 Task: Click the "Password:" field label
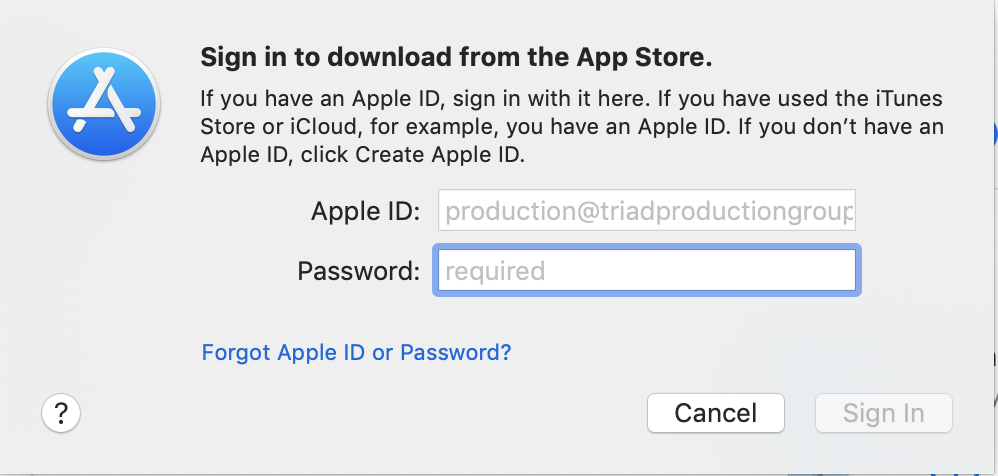point(358,270)
